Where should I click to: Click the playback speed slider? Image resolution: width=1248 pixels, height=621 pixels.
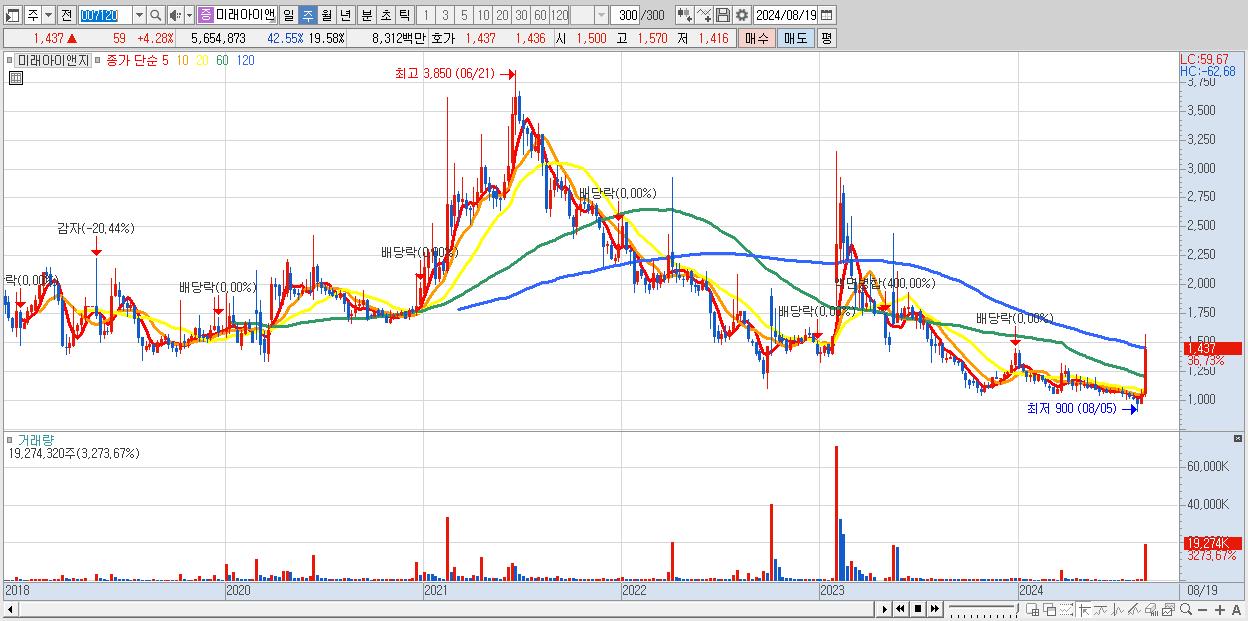(984, 609)
